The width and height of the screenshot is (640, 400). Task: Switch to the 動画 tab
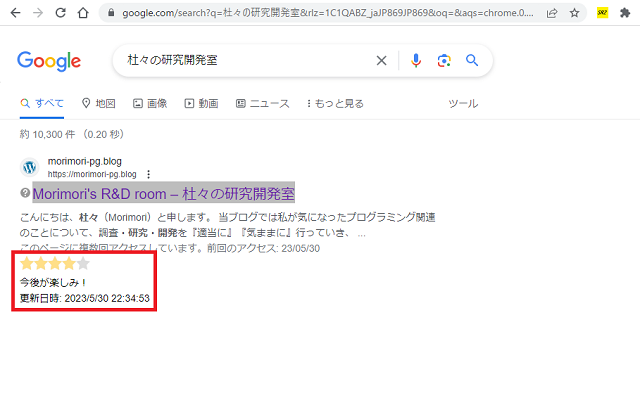pos(201,104)
